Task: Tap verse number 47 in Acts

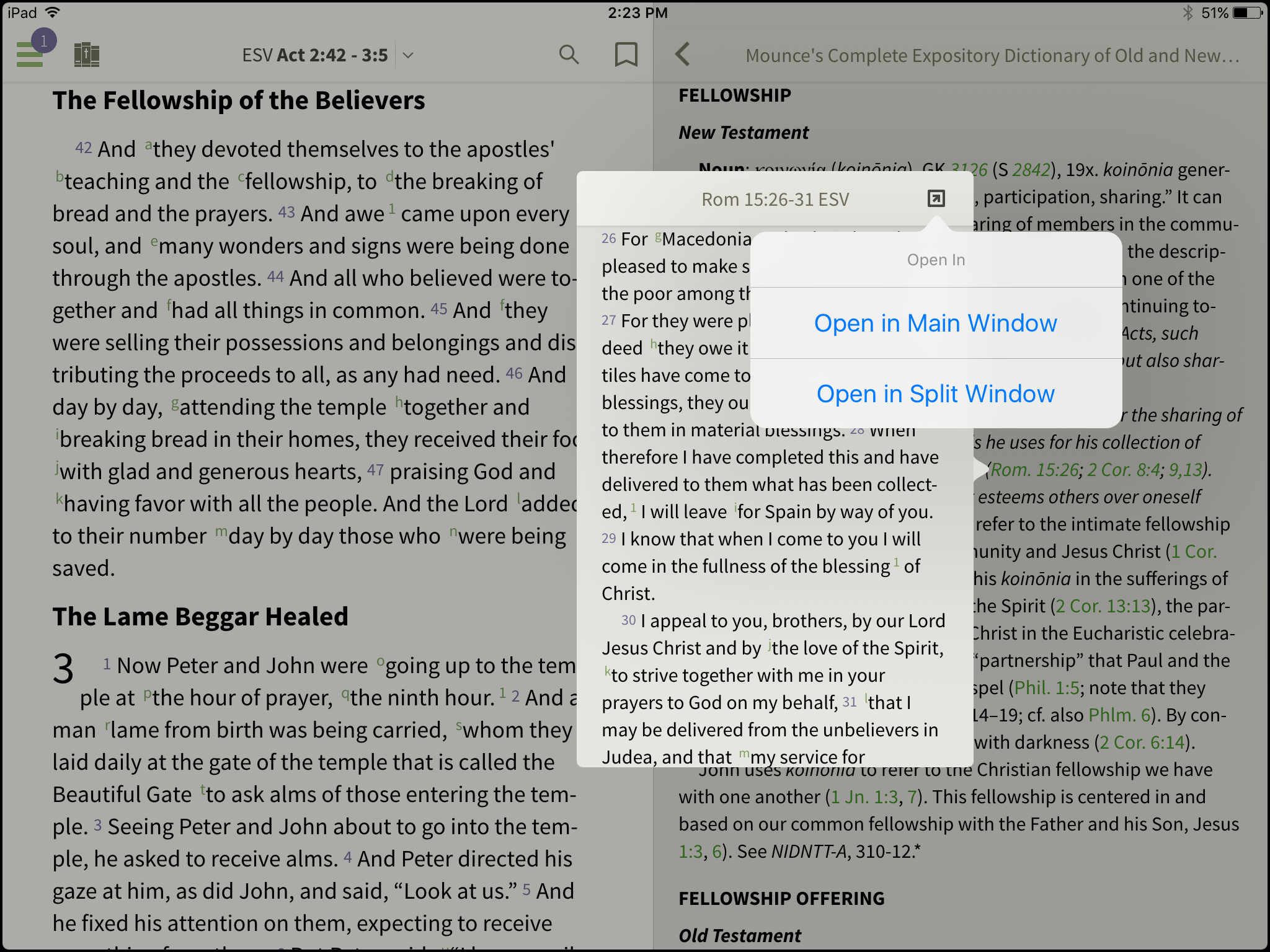Action: (375, 470)
